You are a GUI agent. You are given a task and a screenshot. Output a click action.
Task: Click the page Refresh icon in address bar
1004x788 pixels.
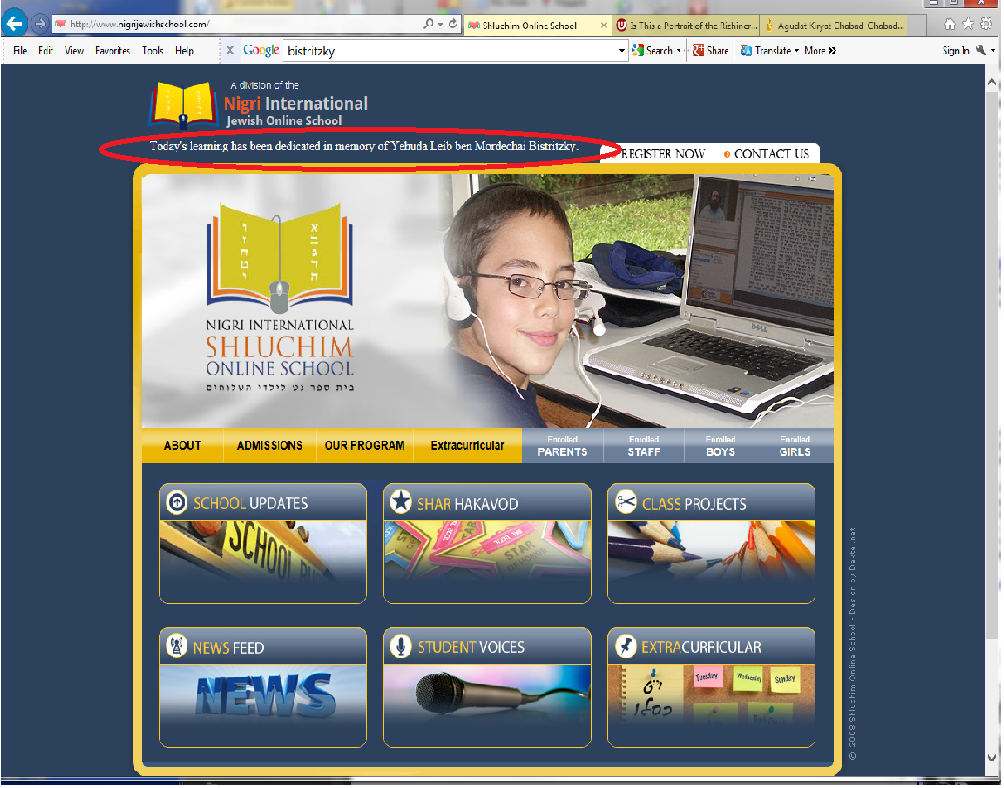(453, 24)
